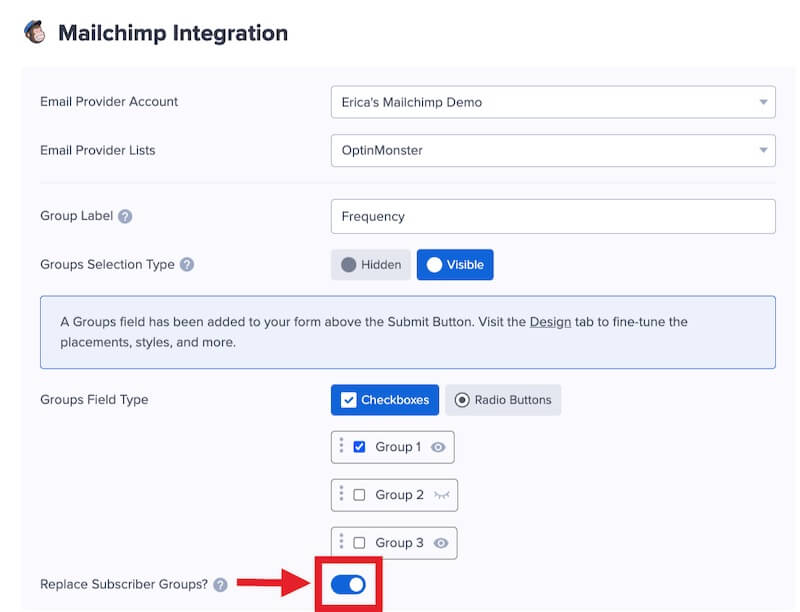The width and height of the screenshot is (800, 612).
Task: Disable the Replace Subscriber Groups toggle
Action: 347,584
